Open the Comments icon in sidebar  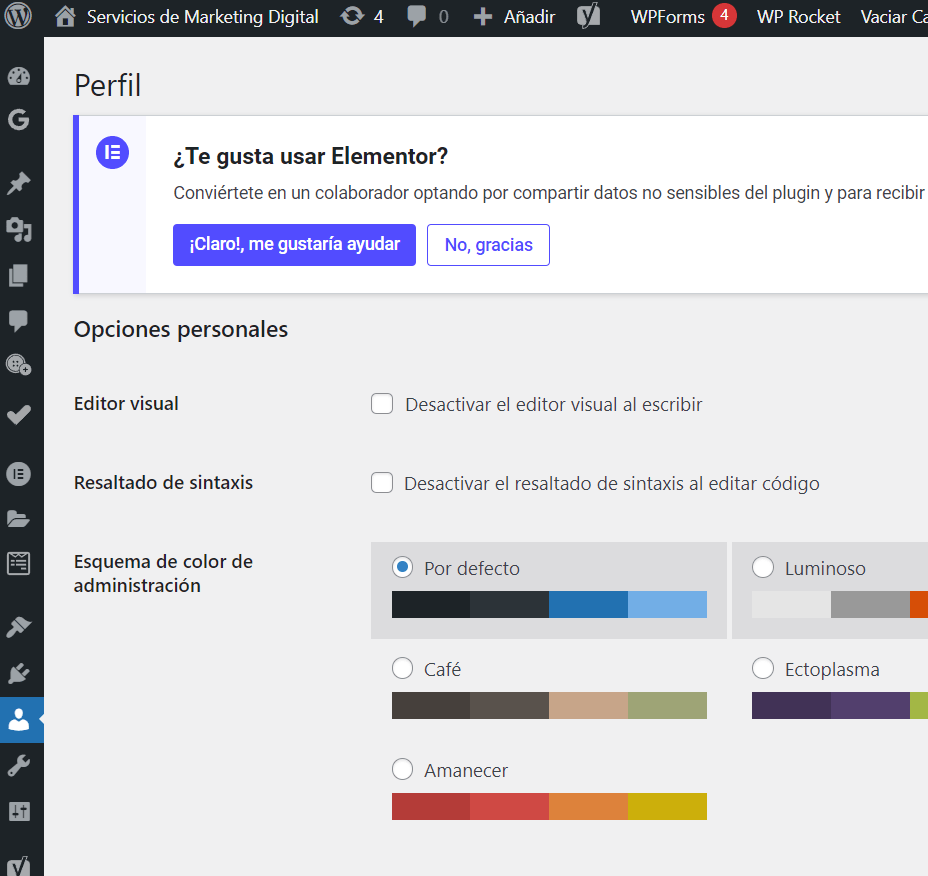pos(18,321)
